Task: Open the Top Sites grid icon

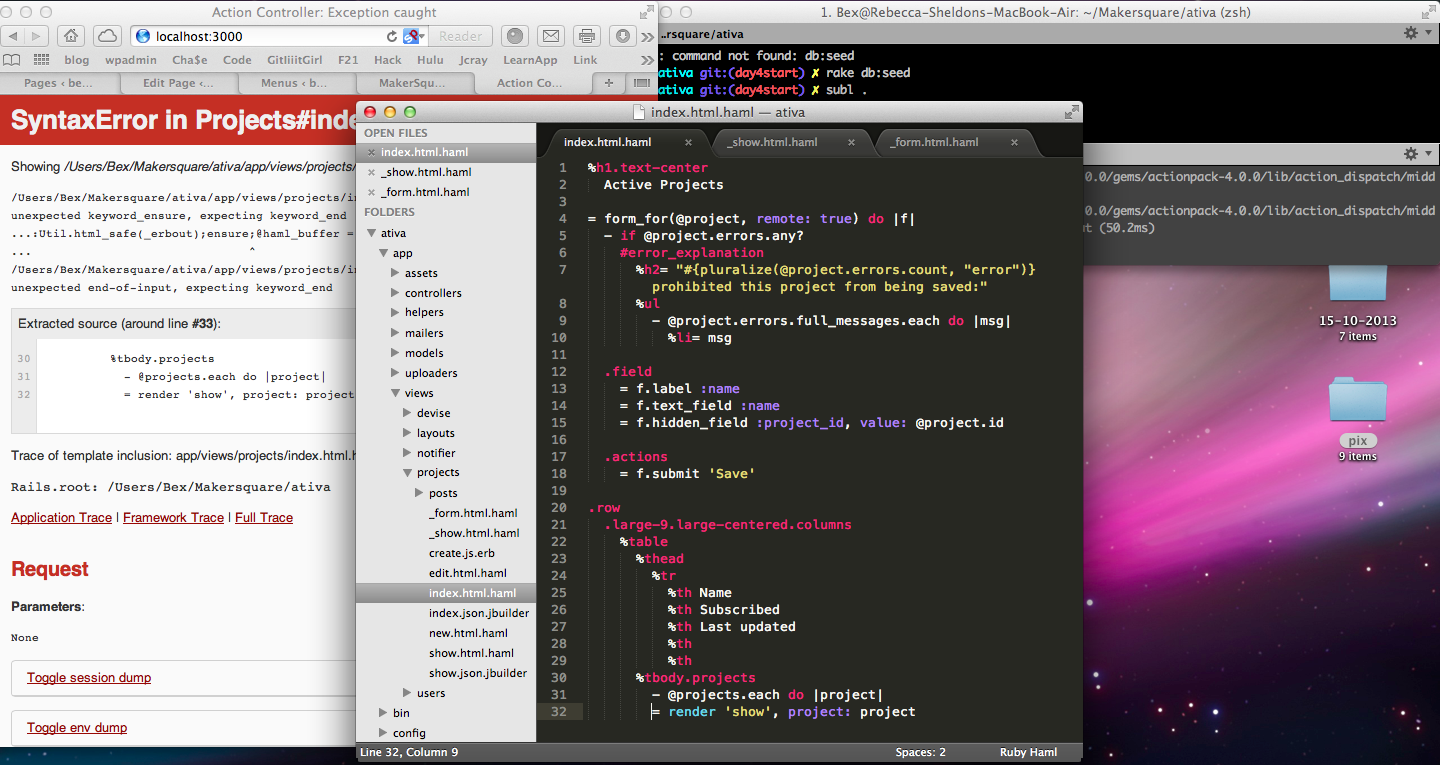Action: click(41, 60)
